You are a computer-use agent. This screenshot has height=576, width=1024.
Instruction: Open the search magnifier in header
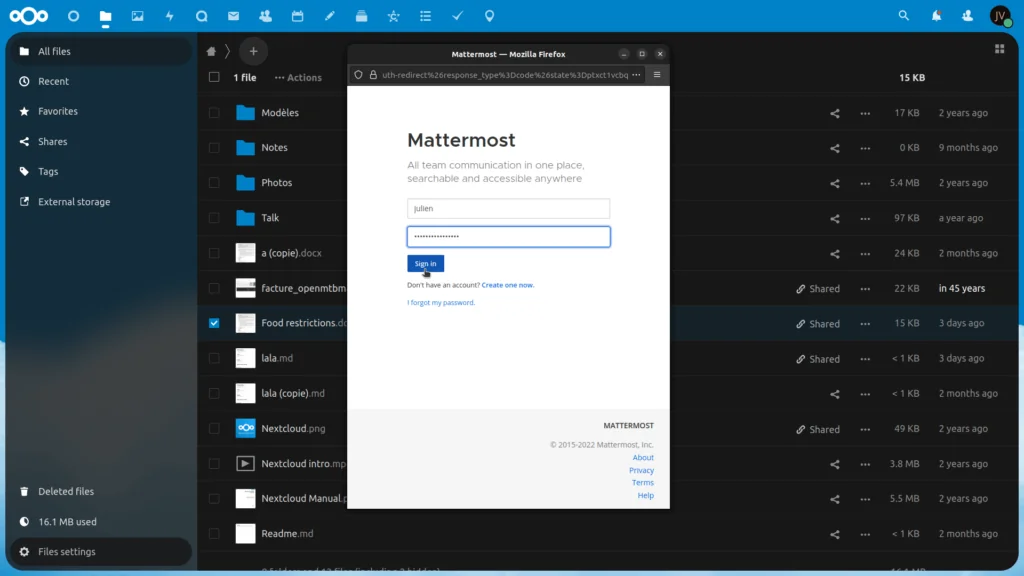click(903, 16)
